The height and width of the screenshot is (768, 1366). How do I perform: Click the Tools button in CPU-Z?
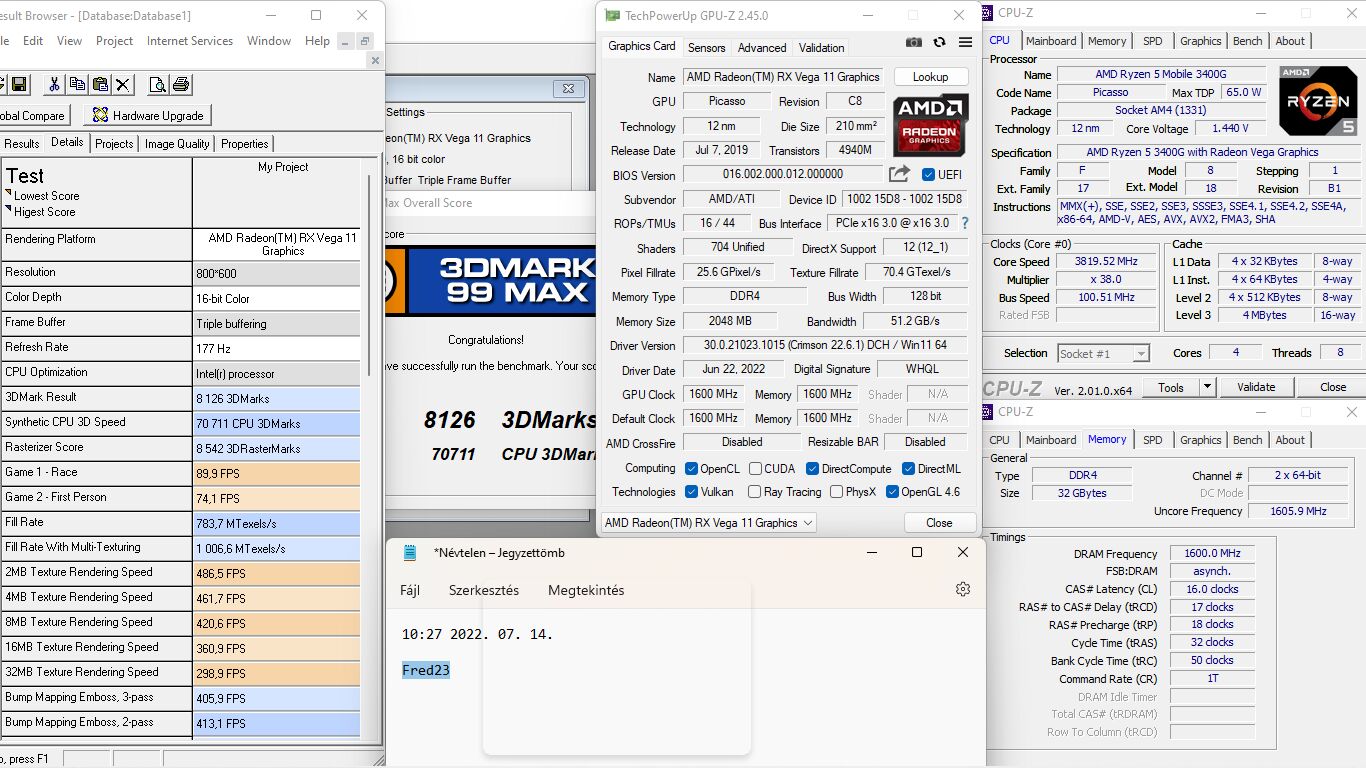1171,387
